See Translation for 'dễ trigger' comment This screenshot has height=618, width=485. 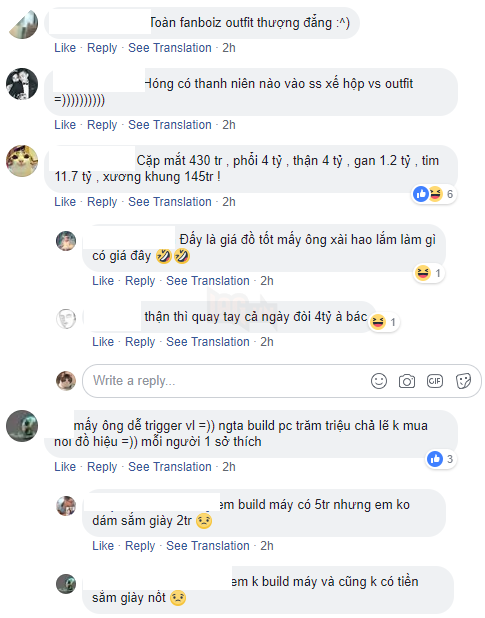[x=170, y=467]
